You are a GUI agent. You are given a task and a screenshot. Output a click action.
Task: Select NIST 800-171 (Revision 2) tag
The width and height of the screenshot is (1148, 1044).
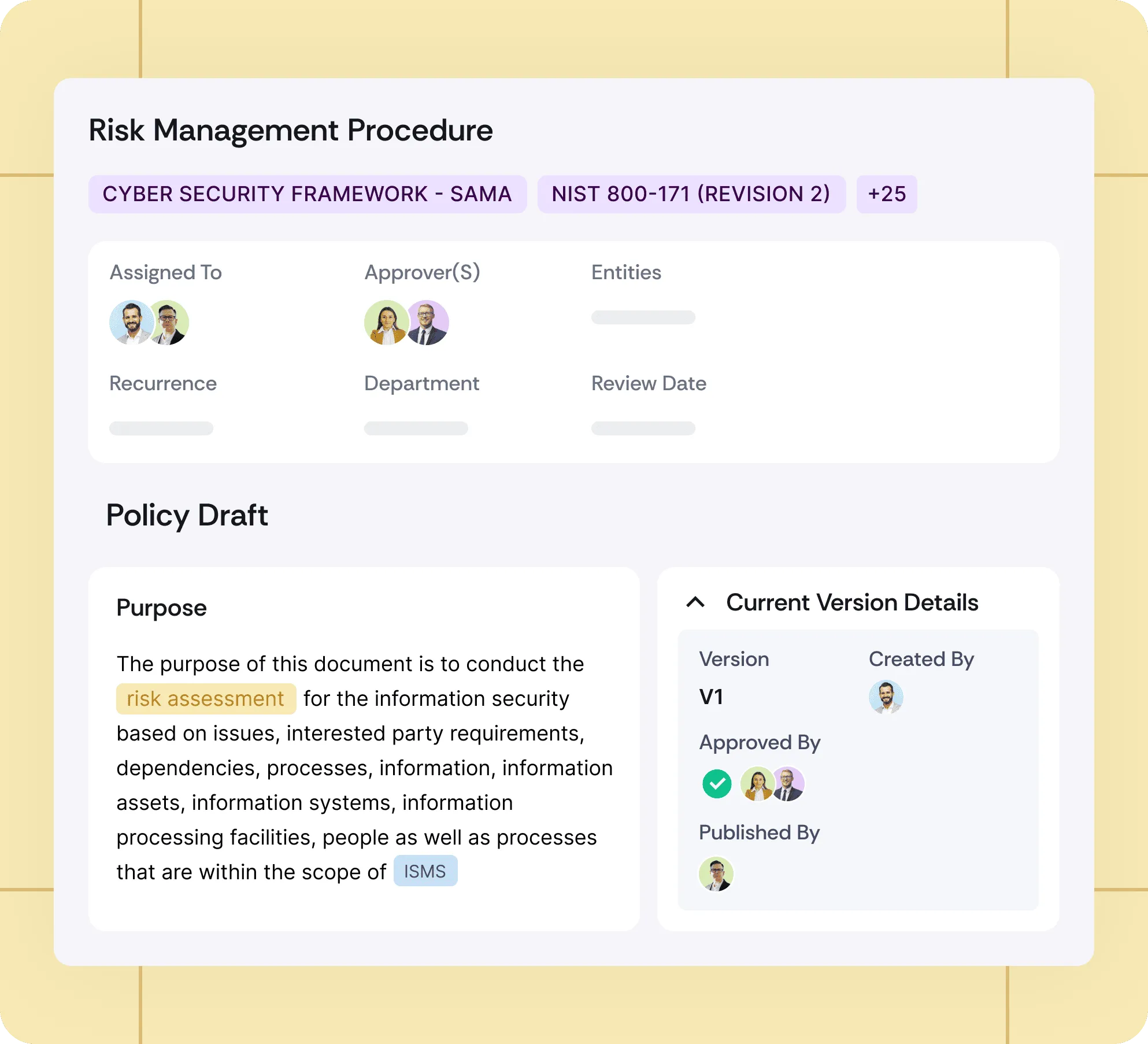[691, 194]
